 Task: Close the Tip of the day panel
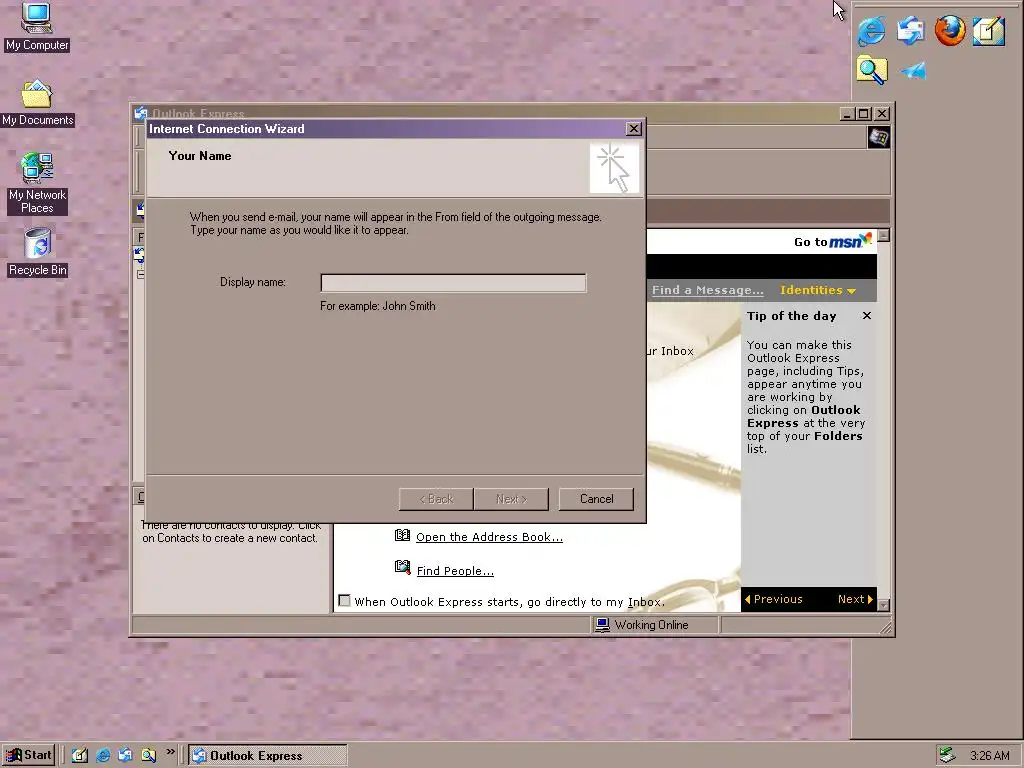[x=867, y=315]
